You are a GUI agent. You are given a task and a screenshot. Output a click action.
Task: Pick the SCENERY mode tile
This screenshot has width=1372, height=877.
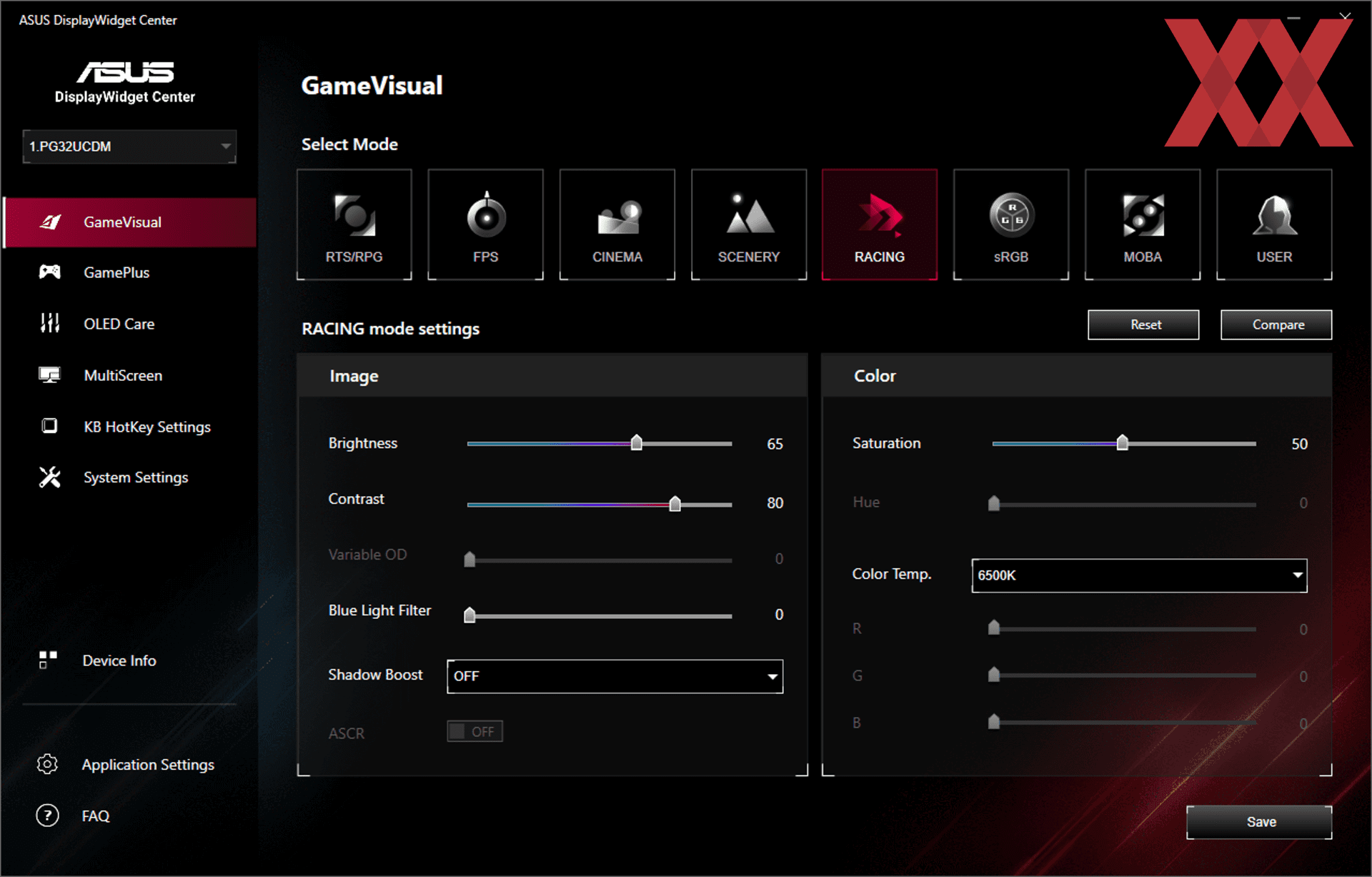[x=749, y=224]
